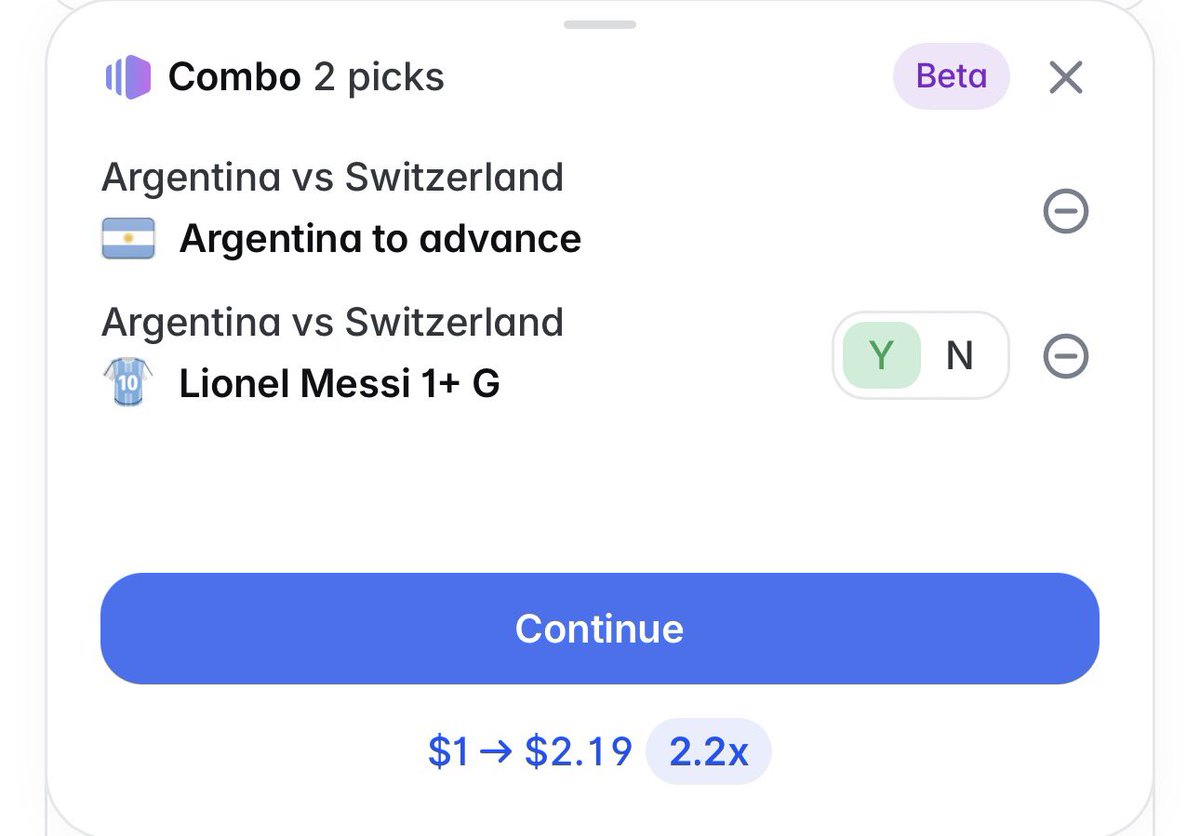
Task: Click the purple Combo stack icon
Action: [128, 77]
